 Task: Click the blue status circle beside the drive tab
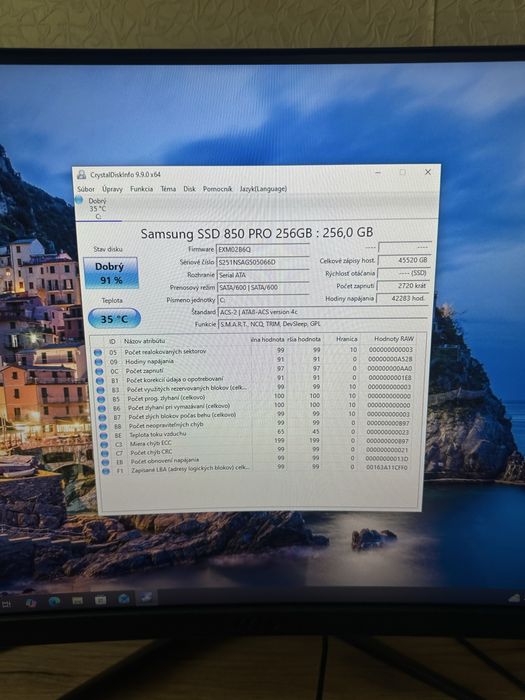tap(79, 200)
